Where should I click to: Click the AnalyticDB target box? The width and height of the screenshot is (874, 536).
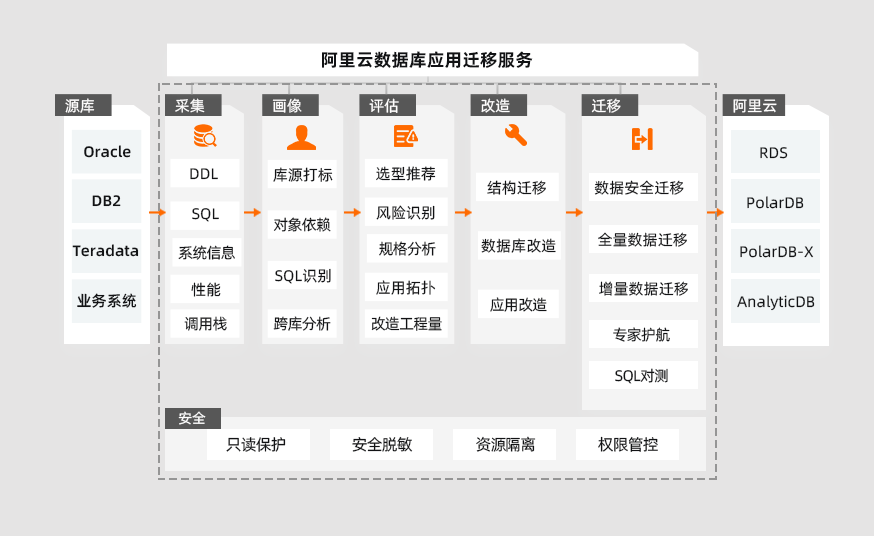[x=775, y=301]
